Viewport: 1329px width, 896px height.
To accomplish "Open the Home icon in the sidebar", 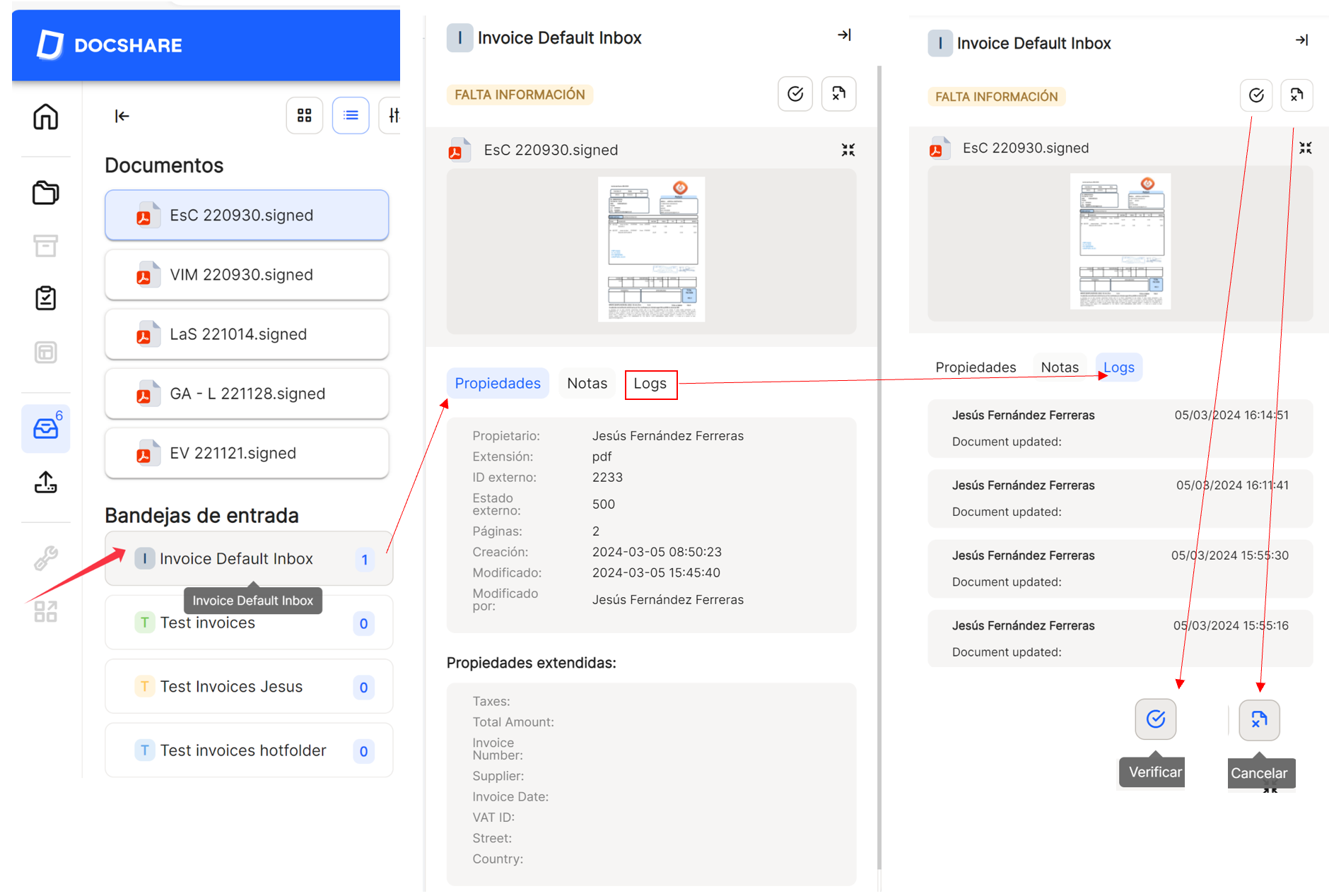I will tap(46, 117).
